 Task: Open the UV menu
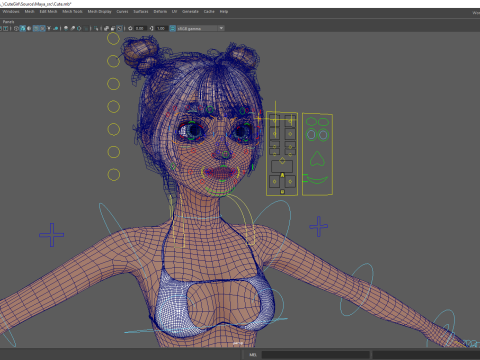pos(174,11)
